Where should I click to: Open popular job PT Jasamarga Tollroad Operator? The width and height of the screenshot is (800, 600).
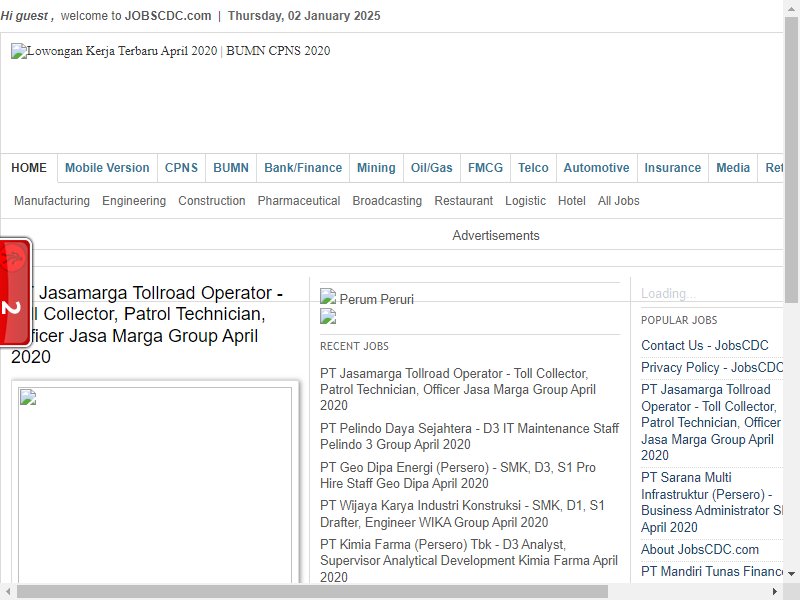[711, 422]
